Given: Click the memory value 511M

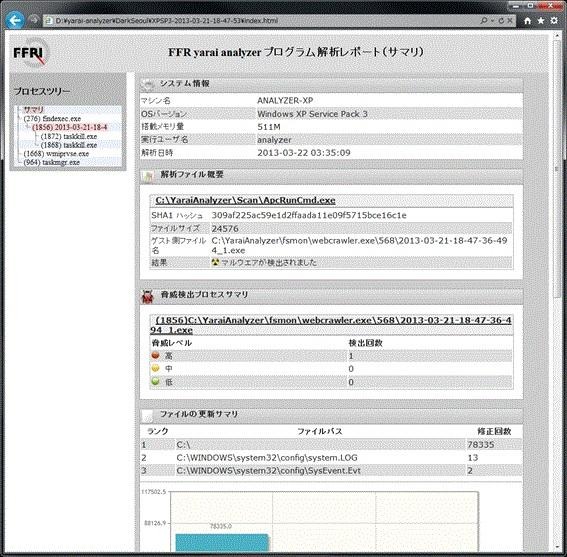Looking at the screenshot, I should pyautogui.click(x=269, y=127).
